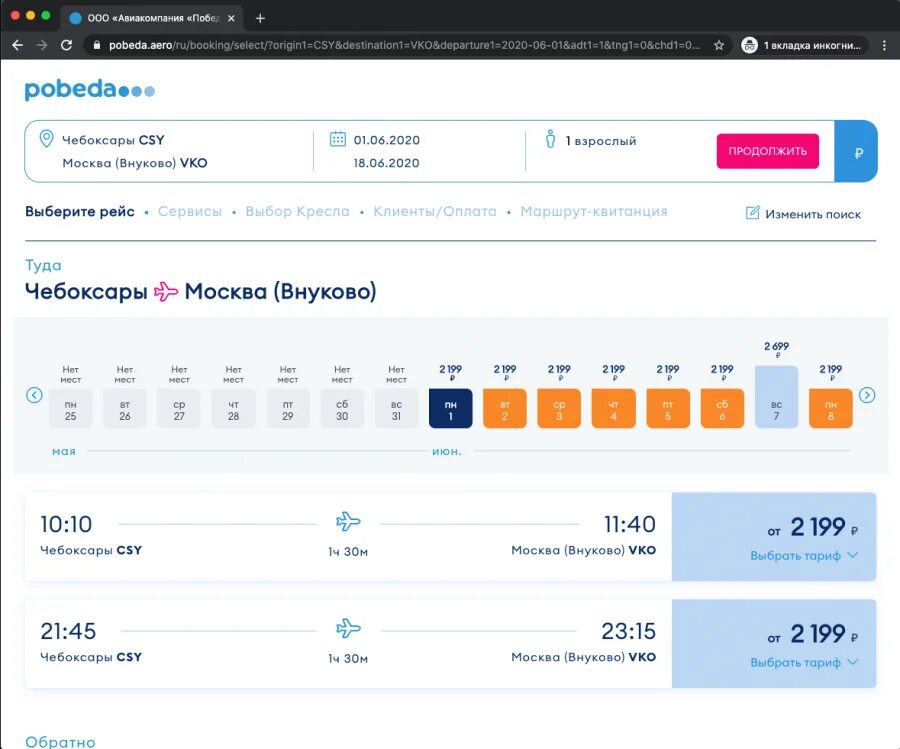900x749 pixels.
Task: Click the calendar icon near dates
Action: (x=338, y=139)
